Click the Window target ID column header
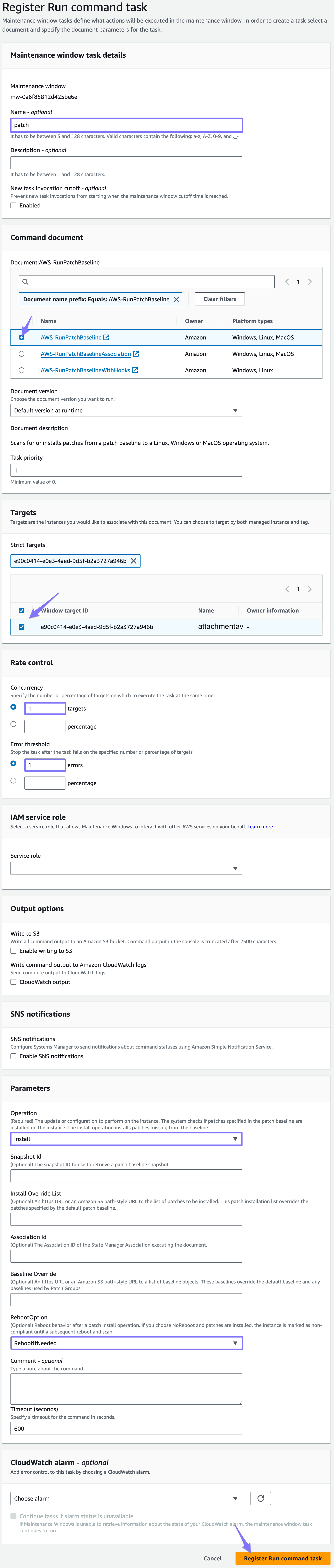This screenshot has width=334, height=1568. [65, 610]
